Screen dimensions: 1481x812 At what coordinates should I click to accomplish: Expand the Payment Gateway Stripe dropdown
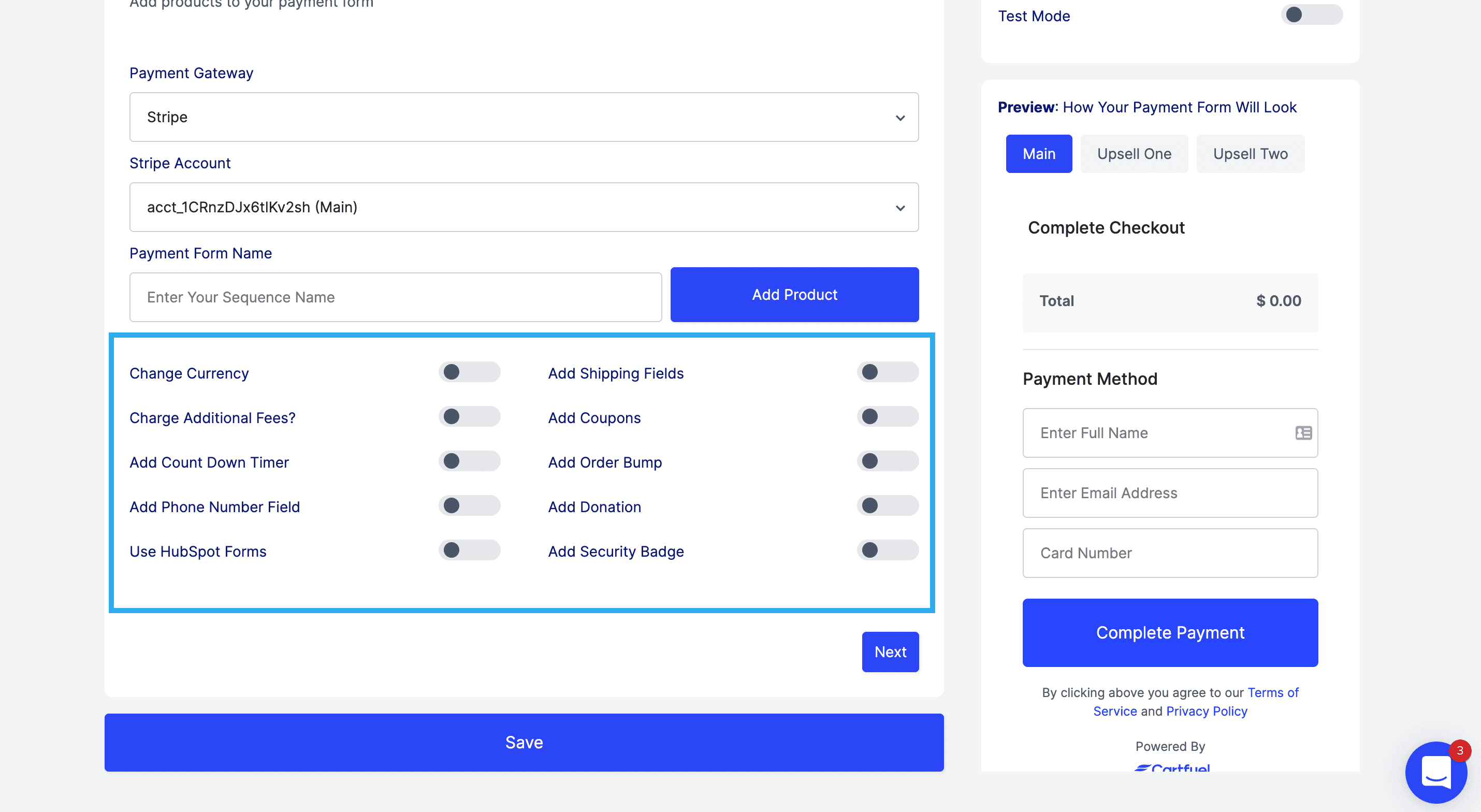click(x=524, y=118)
